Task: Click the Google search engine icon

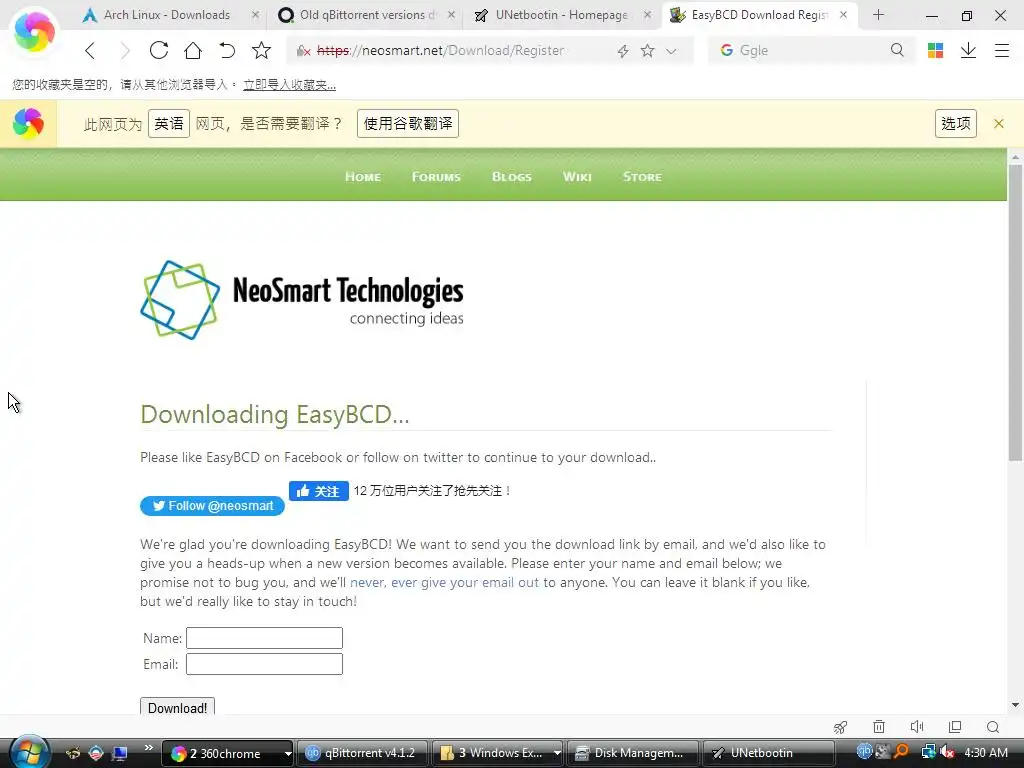Action: tap(726, 50)
